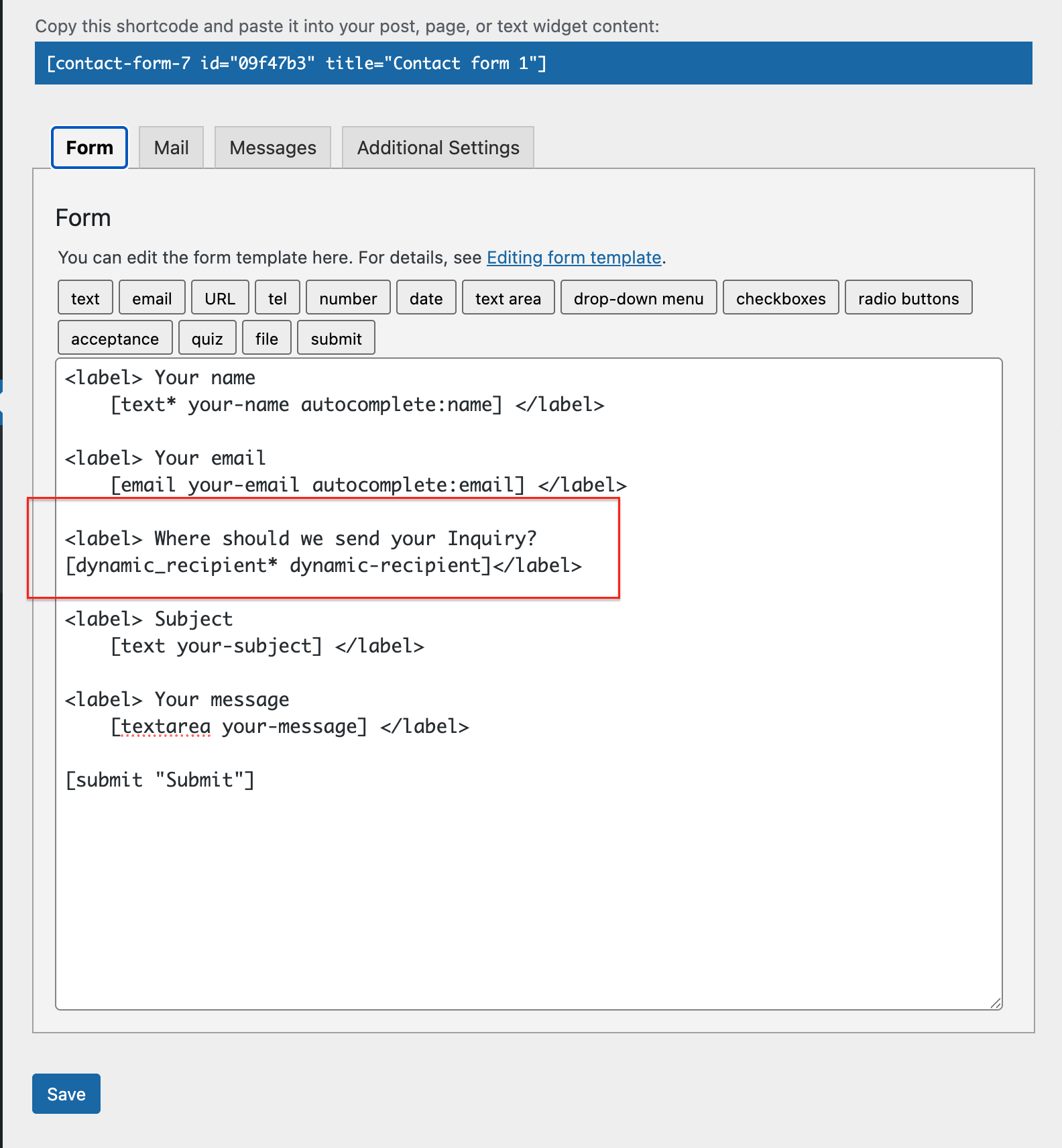Click the '[dynamic_recipient* dynamic-recipient]' line
This screenshot has width=1062, height=1148.
click(323, 565)
